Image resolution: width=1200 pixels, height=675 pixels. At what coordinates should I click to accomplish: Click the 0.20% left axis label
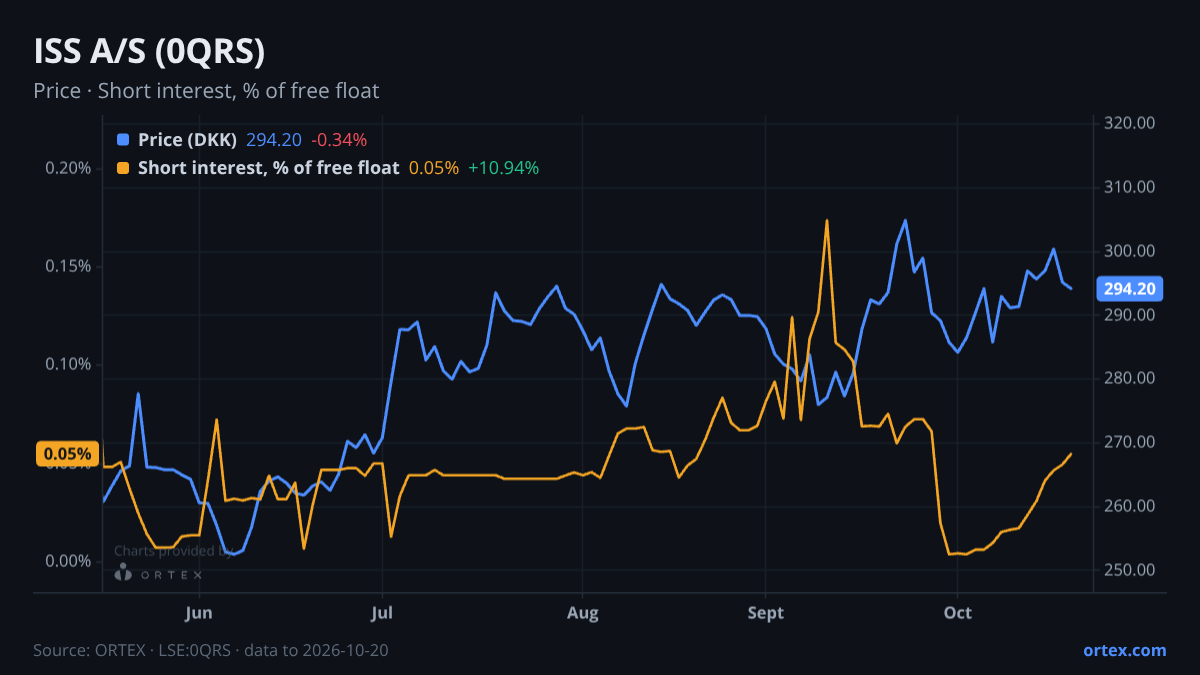tap(68, 168)
